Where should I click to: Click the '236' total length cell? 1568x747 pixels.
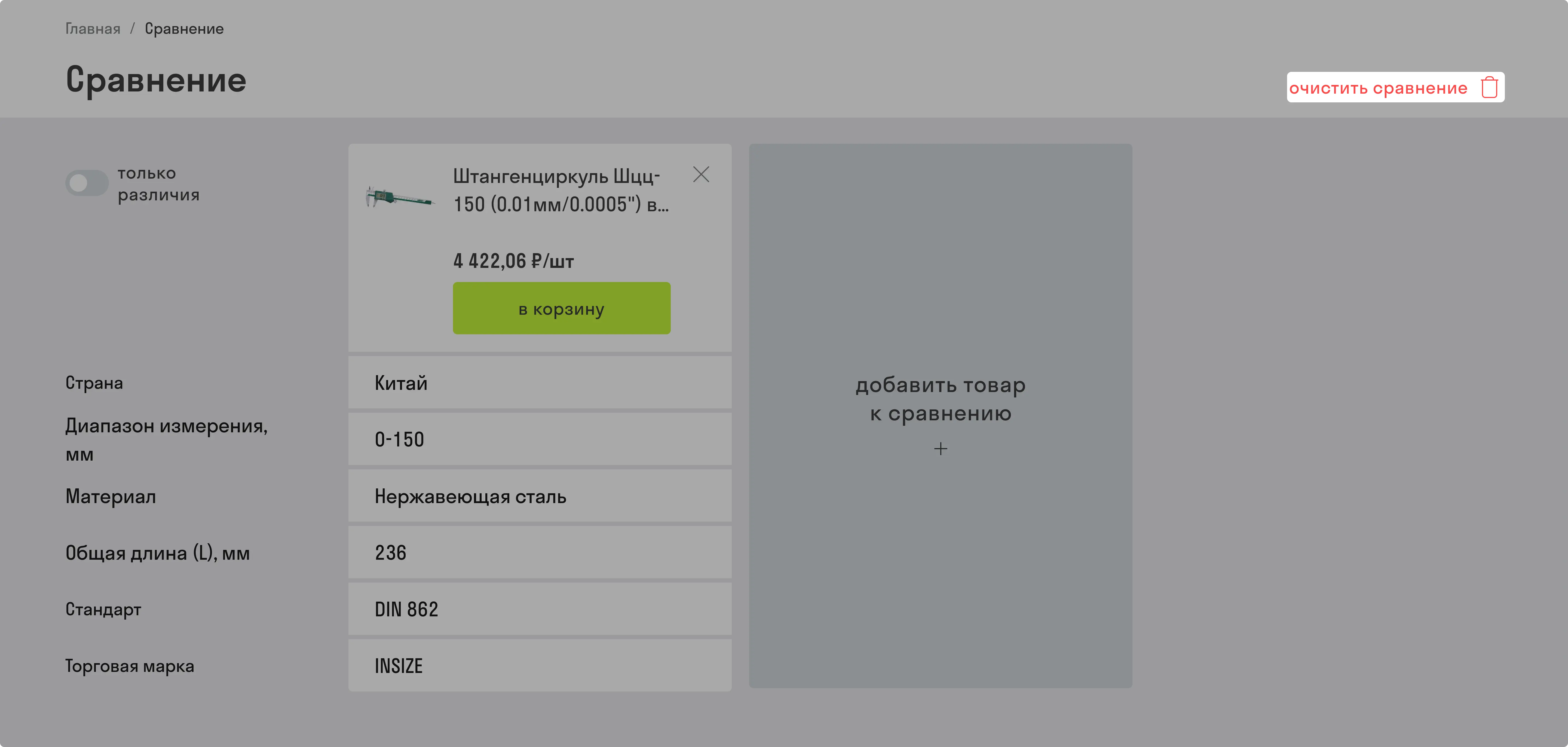pyautogui.click(x=539, y=552)
